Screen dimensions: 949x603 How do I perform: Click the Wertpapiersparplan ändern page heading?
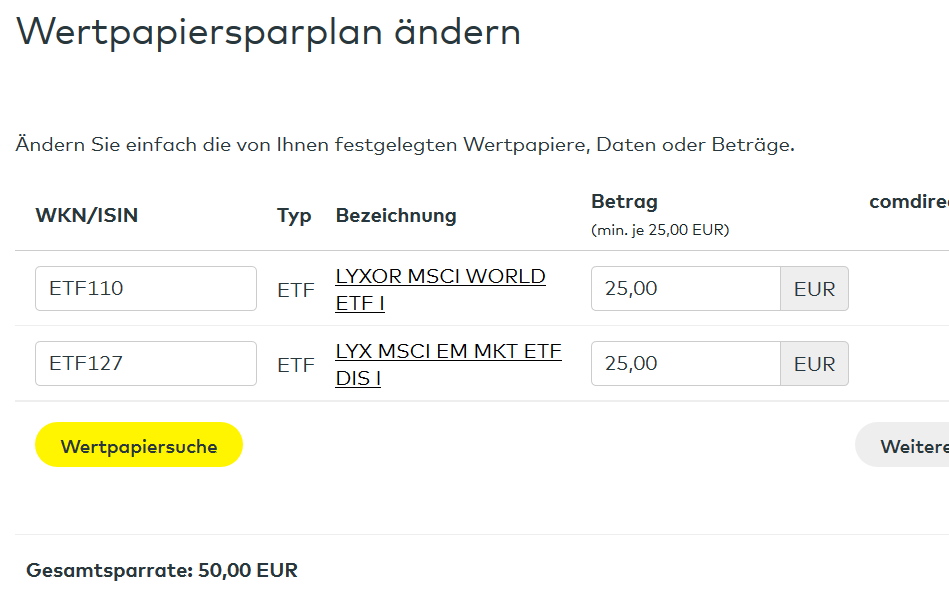[268, 32]
